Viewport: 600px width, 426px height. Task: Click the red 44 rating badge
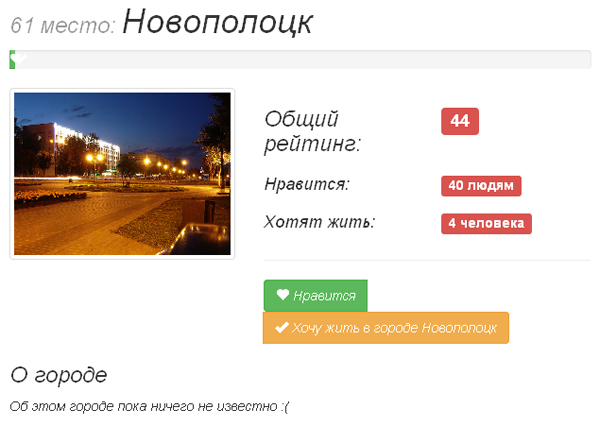click(x=460, y=121)
